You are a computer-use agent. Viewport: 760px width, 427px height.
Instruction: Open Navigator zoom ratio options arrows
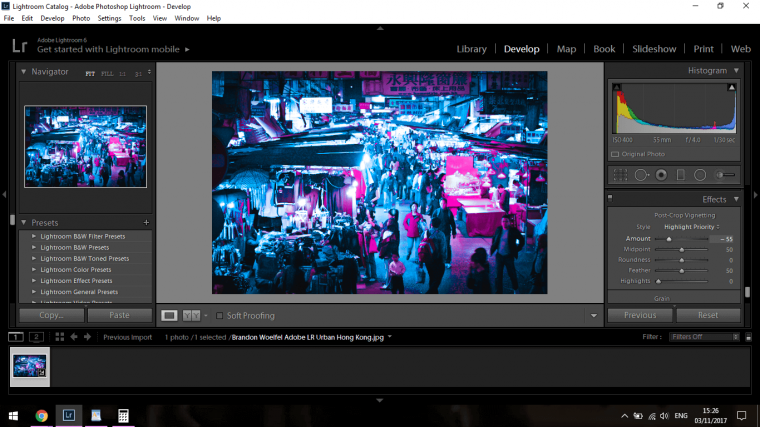pyautogui.click(x=149, y=72)
